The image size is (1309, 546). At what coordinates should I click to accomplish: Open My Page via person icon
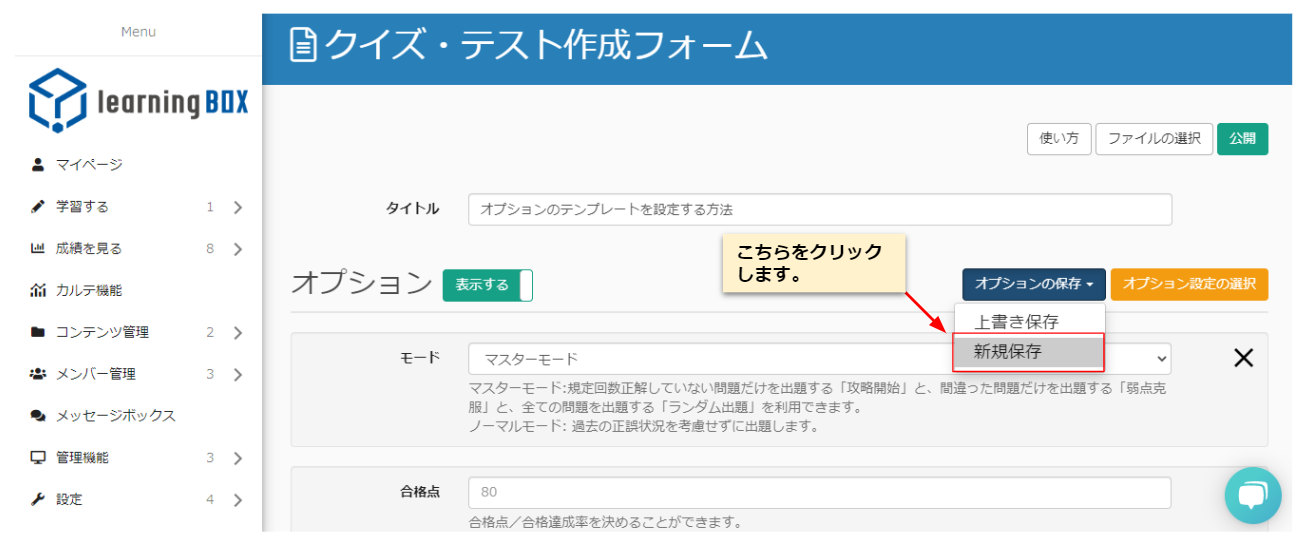pos(38,165)
